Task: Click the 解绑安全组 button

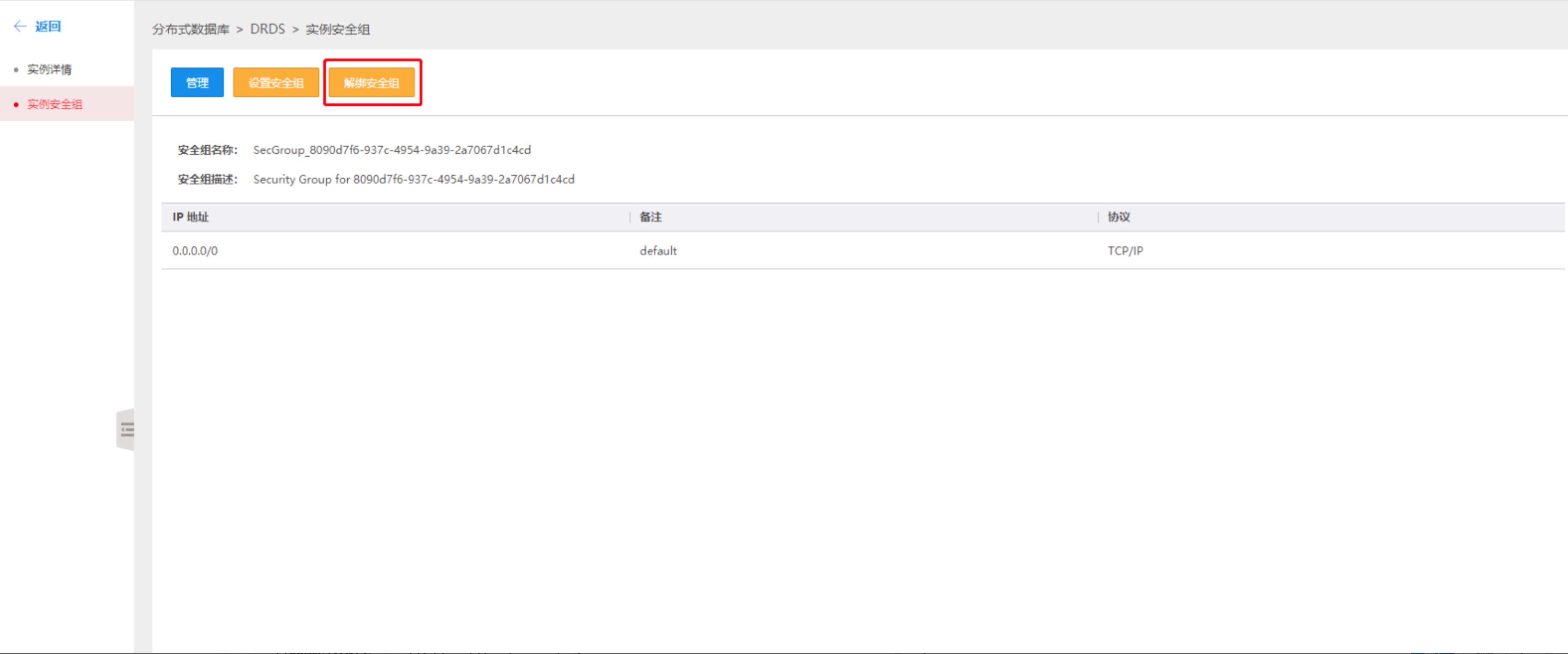Action: coord(372,83)
